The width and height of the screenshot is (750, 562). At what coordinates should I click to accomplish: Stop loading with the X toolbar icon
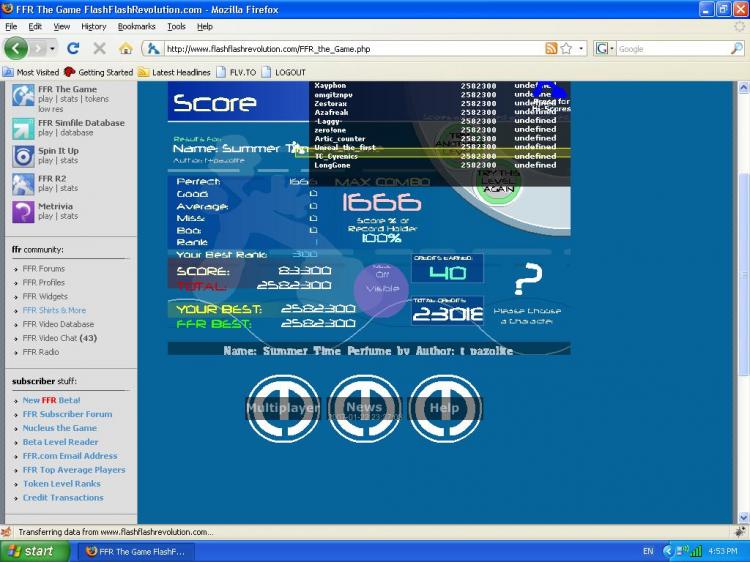coord(99,48)
